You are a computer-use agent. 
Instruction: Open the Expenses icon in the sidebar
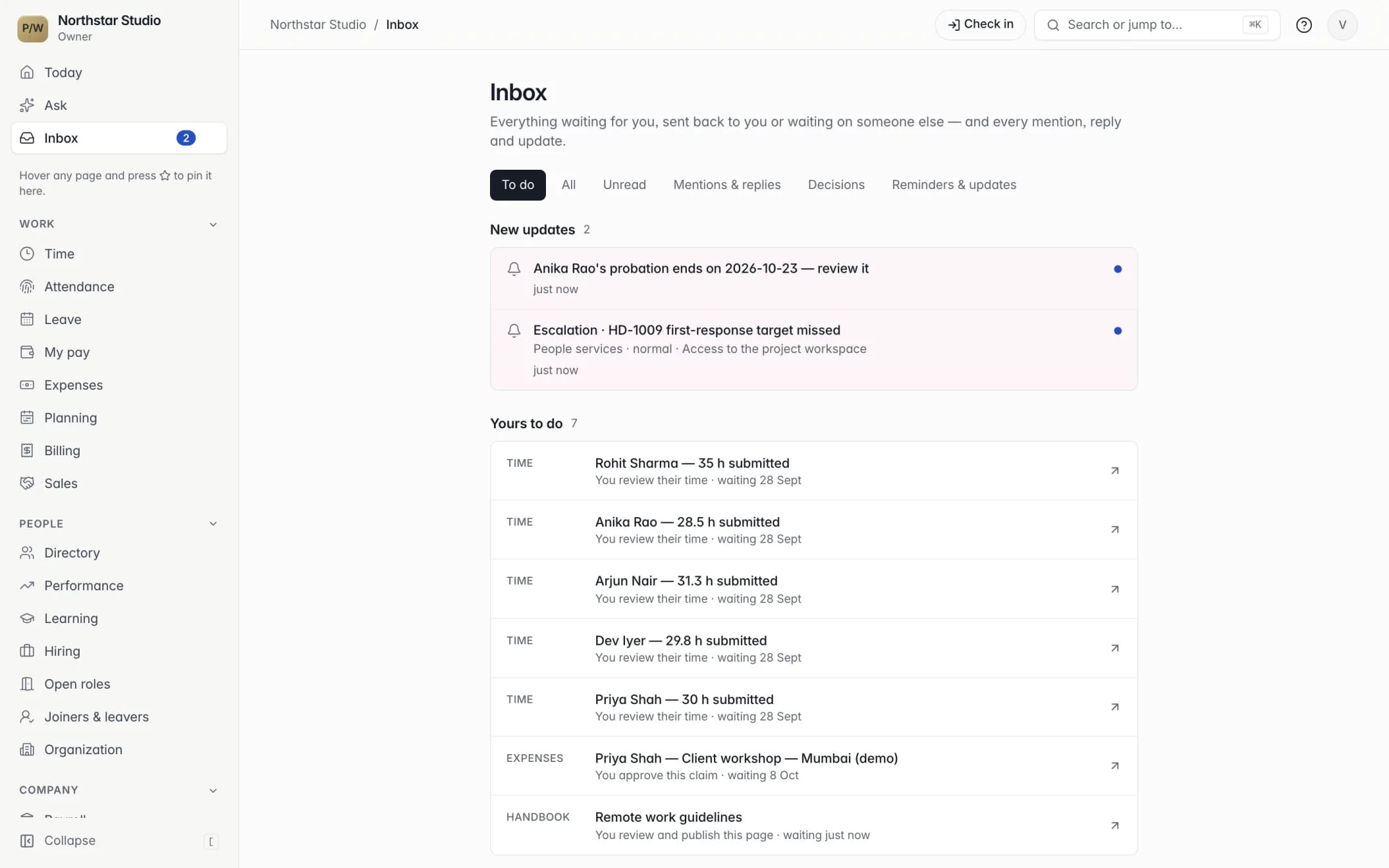[x=27, y=384]
